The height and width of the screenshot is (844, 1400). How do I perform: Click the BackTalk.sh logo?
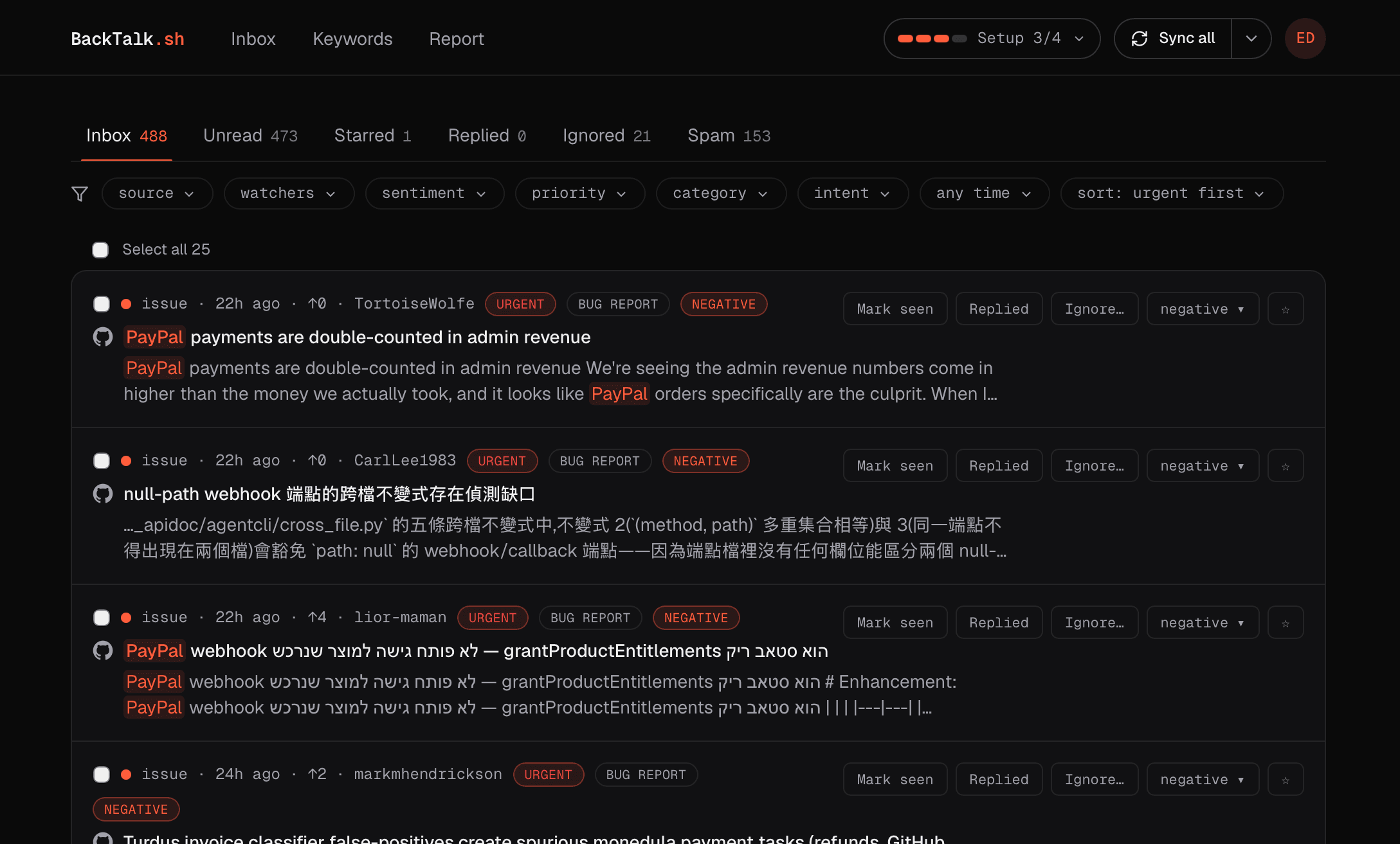(127, 39)
